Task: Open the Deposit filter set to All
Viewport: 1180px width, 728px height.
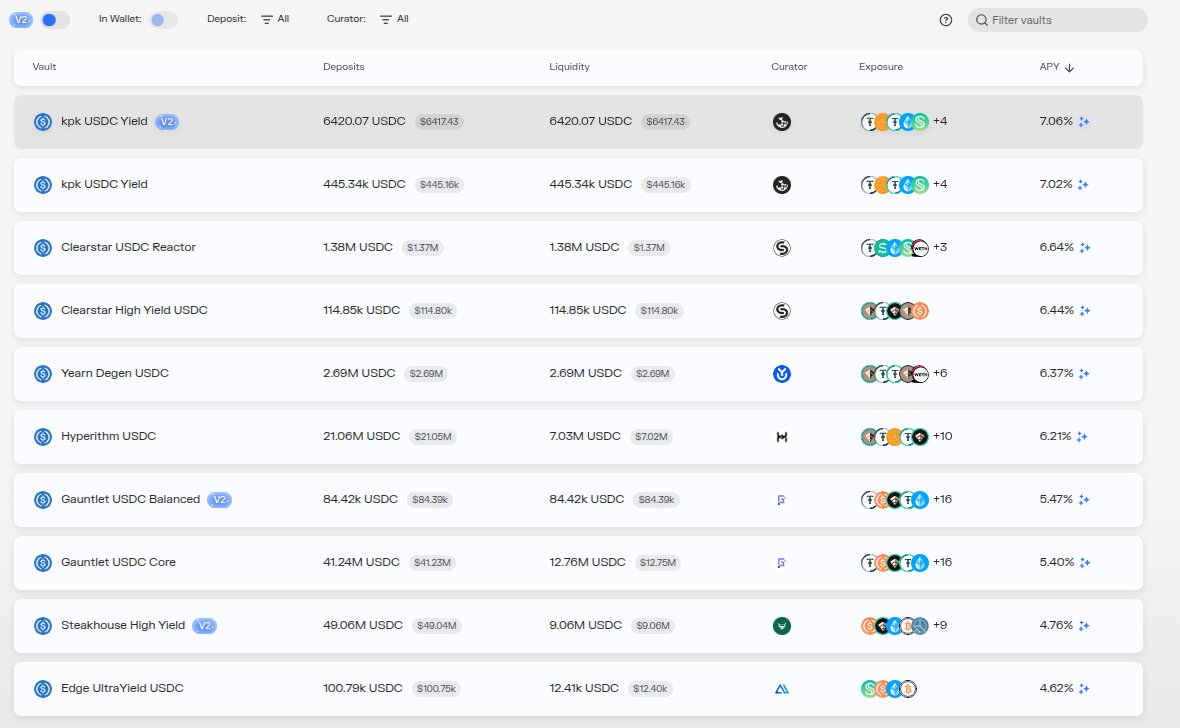Action: (274, 18)
